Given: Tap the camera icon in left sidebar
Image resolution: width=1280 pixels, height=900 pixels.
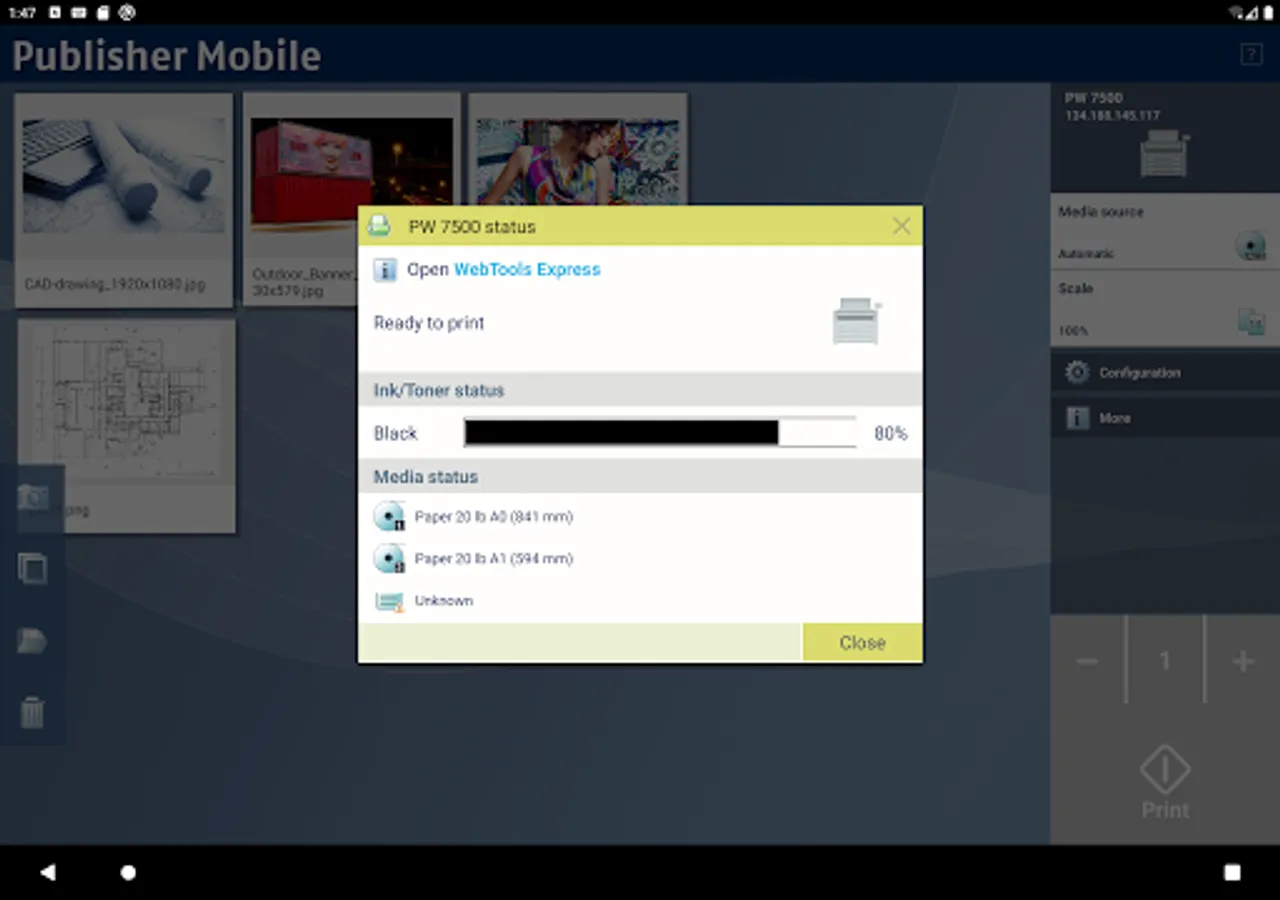Looking at the screenshot, I should point(32,497).
